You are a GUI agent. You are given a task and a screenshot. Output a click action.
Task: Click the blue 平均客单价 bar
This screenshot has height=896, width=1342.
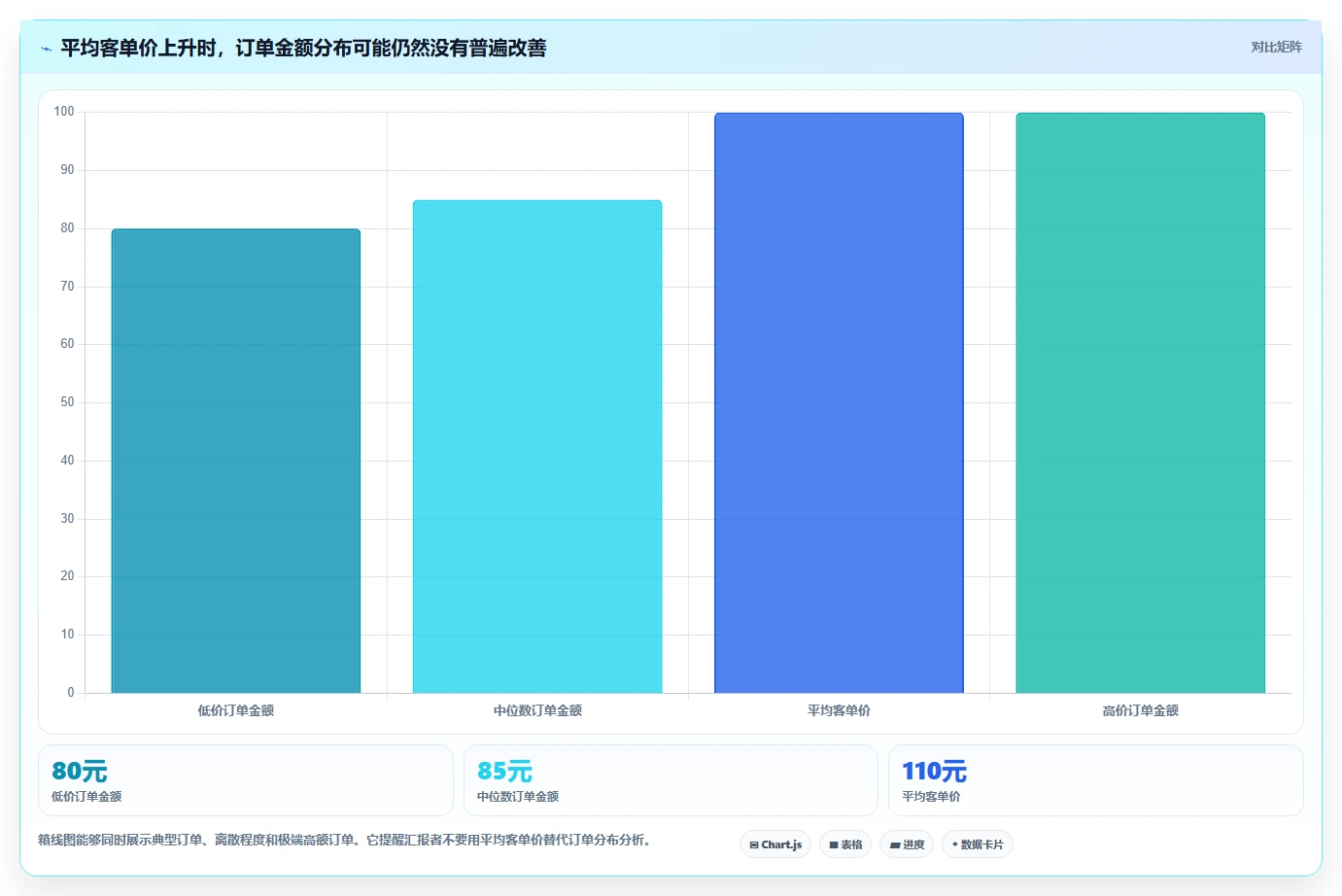pos(839,402)
